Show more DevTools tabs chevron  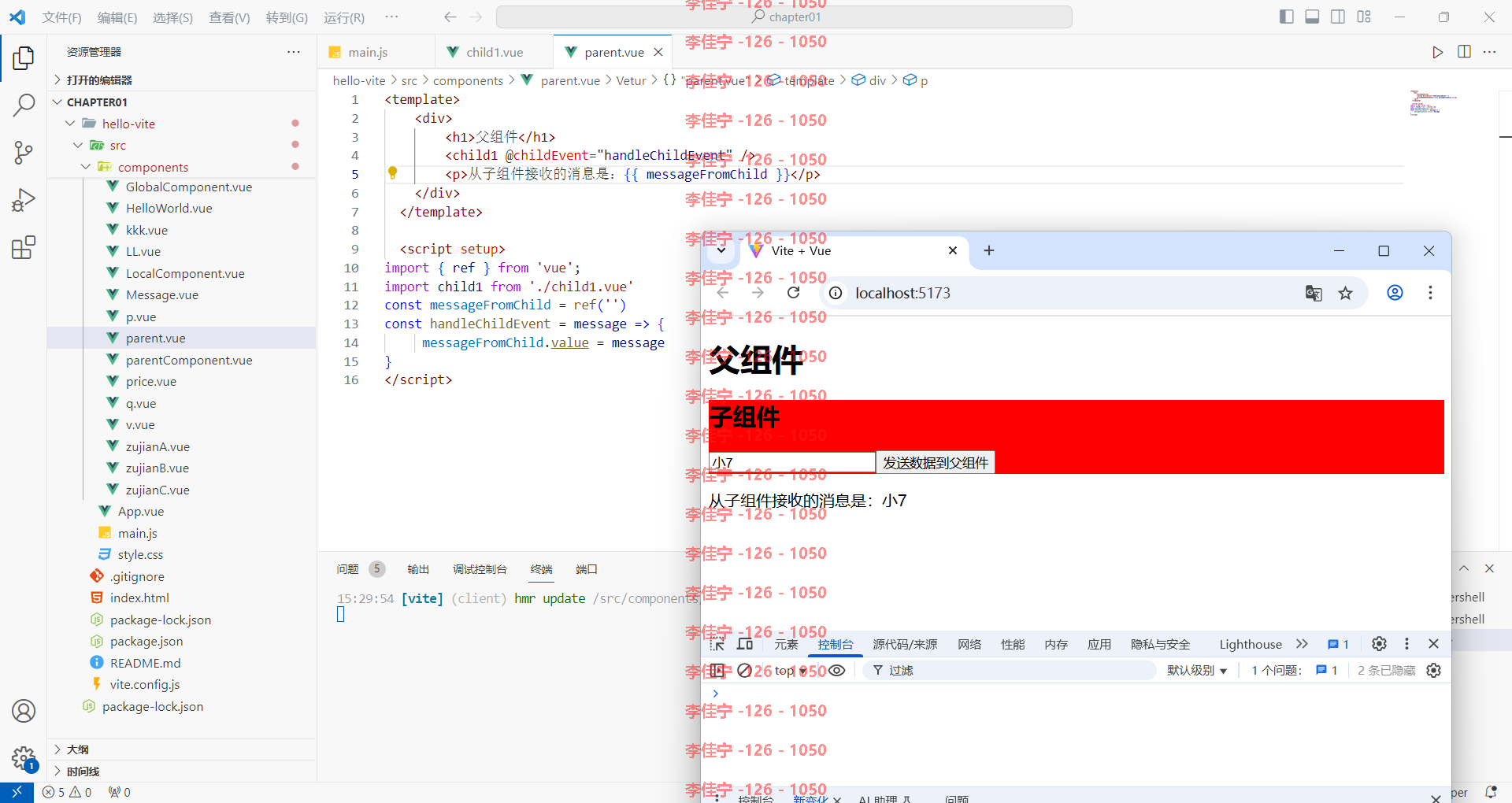coord(1302,644)
